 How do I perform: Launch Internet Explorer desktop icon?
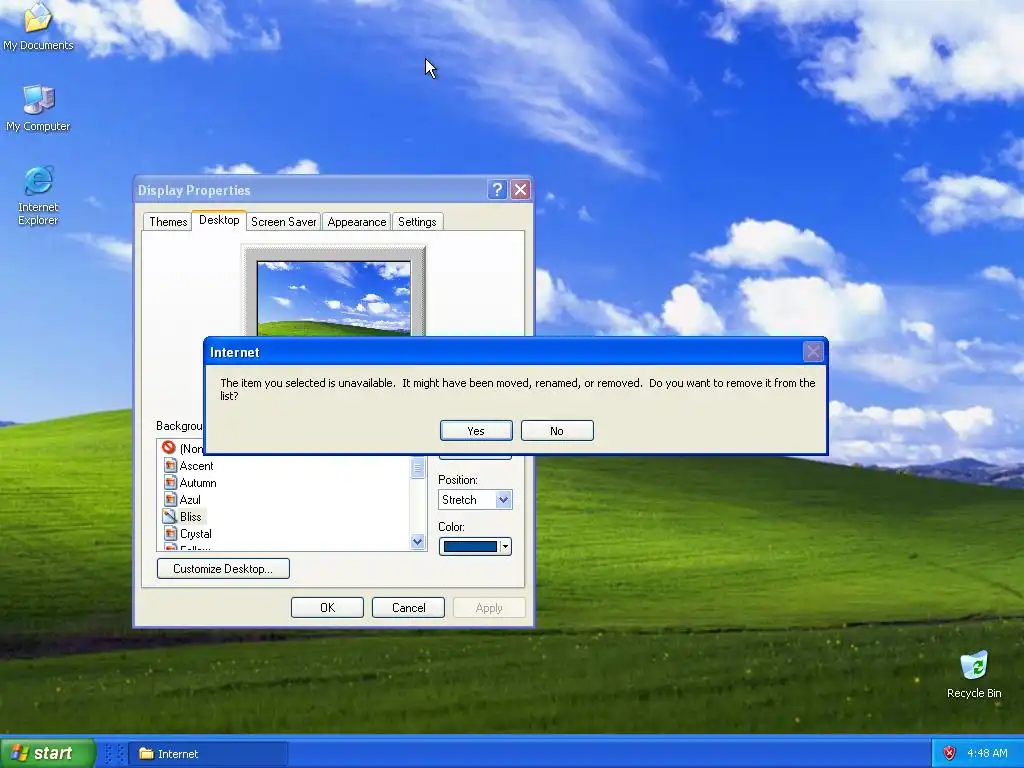(x=38, y=195)
